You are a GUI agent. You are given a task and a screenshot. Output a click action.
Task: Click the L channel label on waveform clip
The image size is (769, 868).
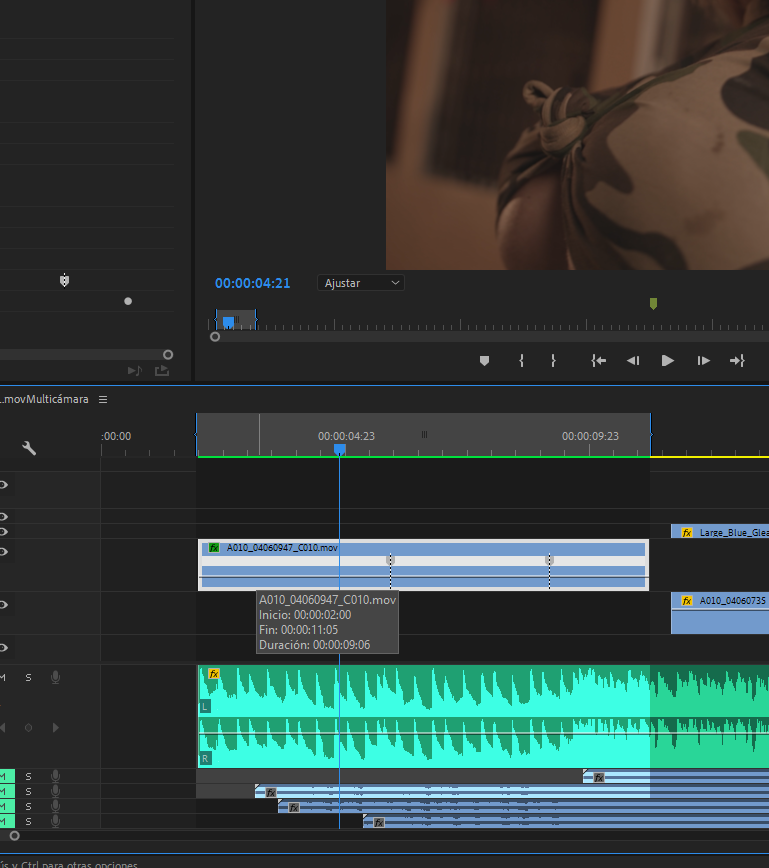coord(205,706)
